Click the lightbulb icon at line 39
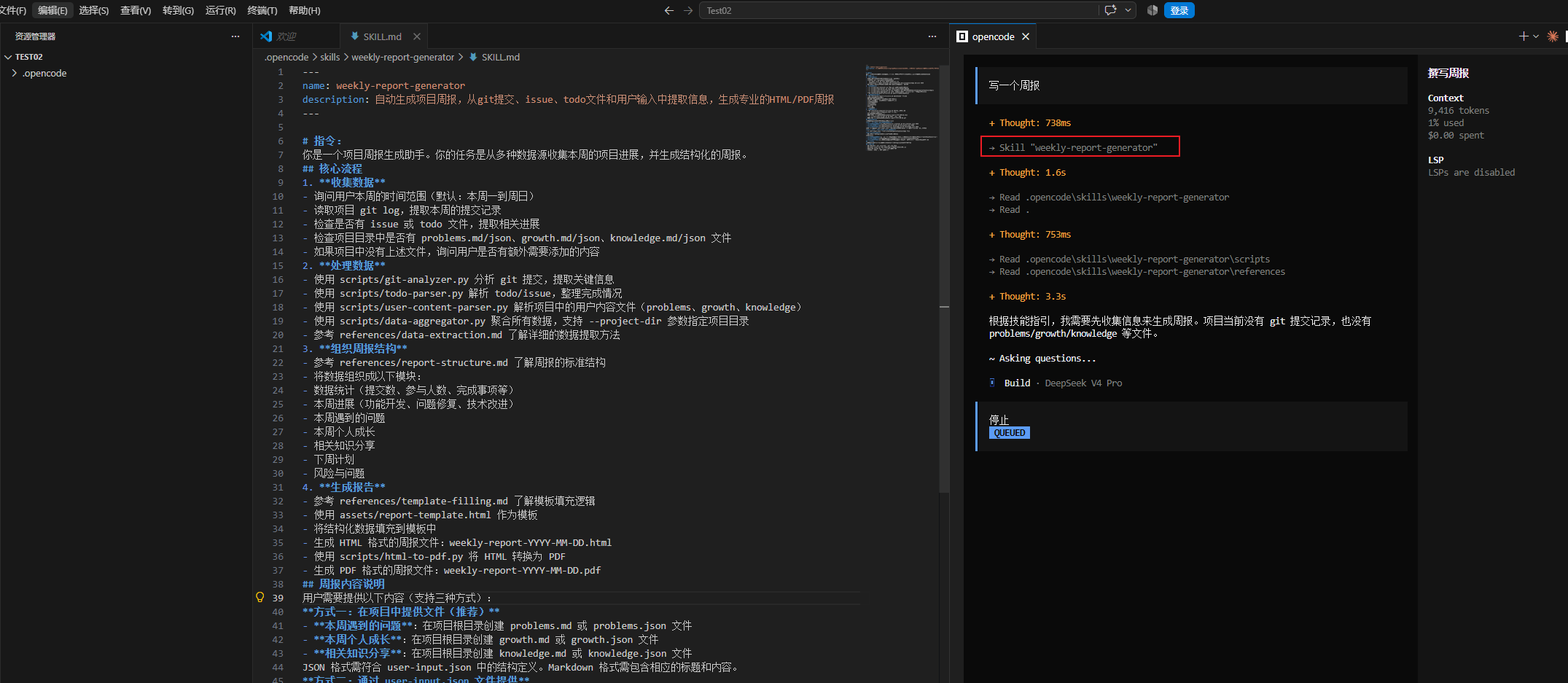This screenshot has height=683, width=1568. pos(260,597)
